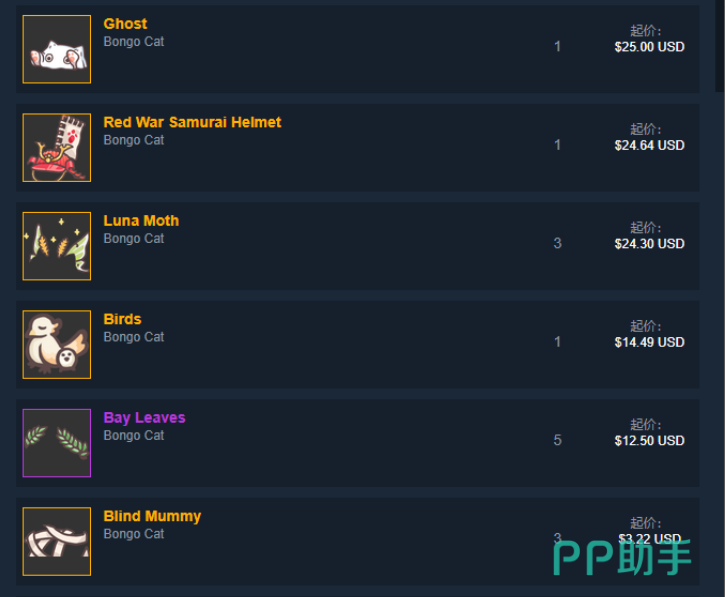The image size is (725, 597).
Task: Click the vertical scrollbar thumb at right edge
Action: [719, 46]
